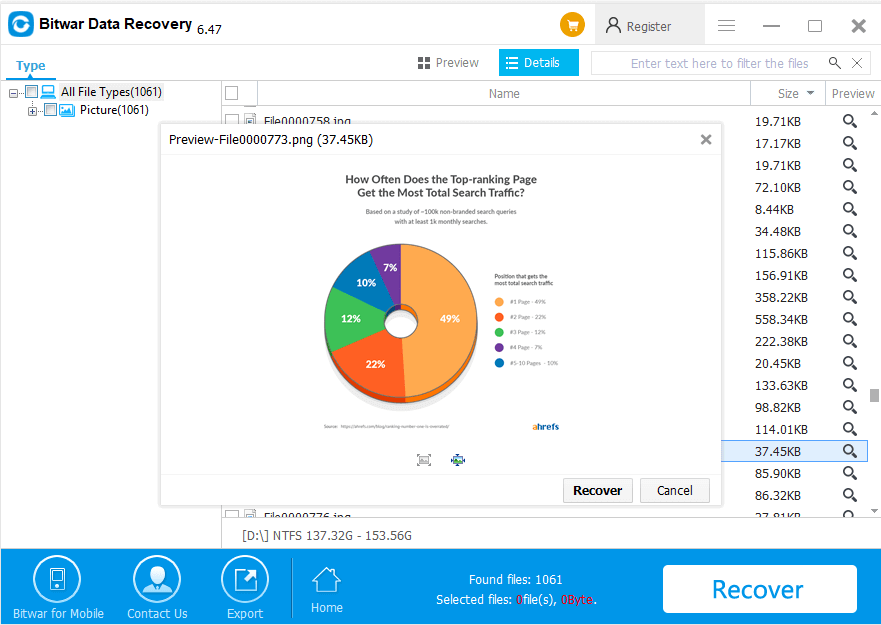
Task: Open the Export icon
Action: click(244, 578)
